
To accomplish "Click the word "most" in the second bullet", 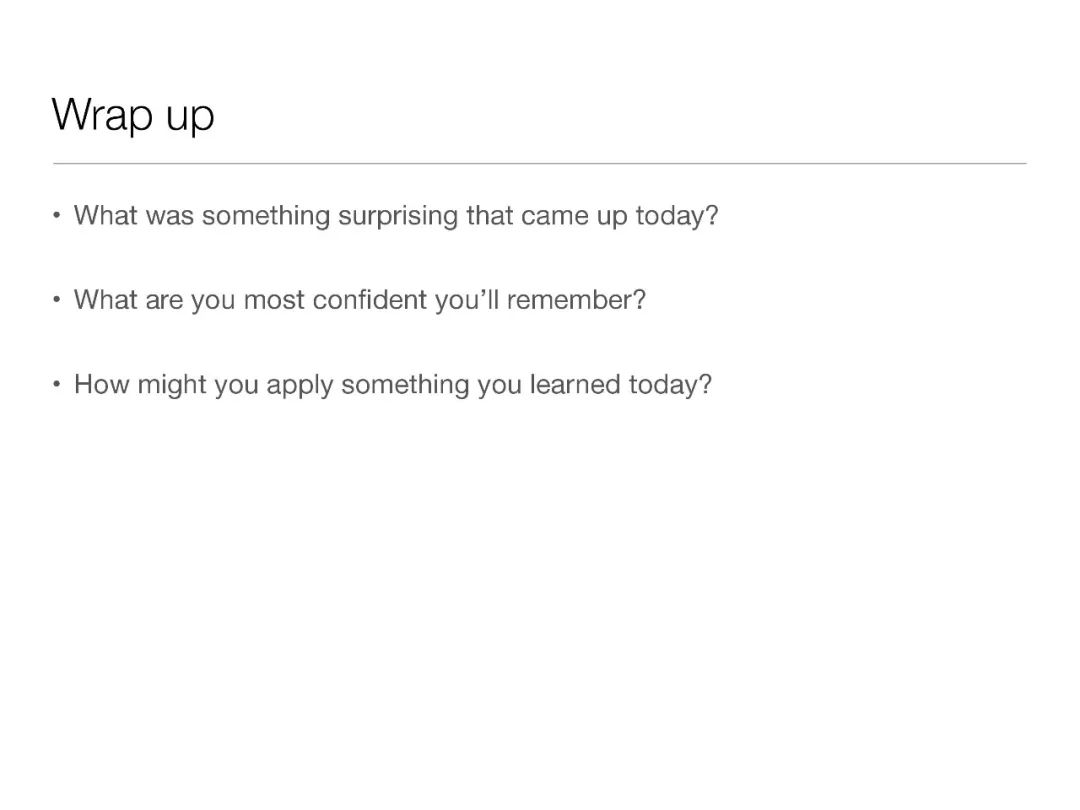I will coord(273,300).
